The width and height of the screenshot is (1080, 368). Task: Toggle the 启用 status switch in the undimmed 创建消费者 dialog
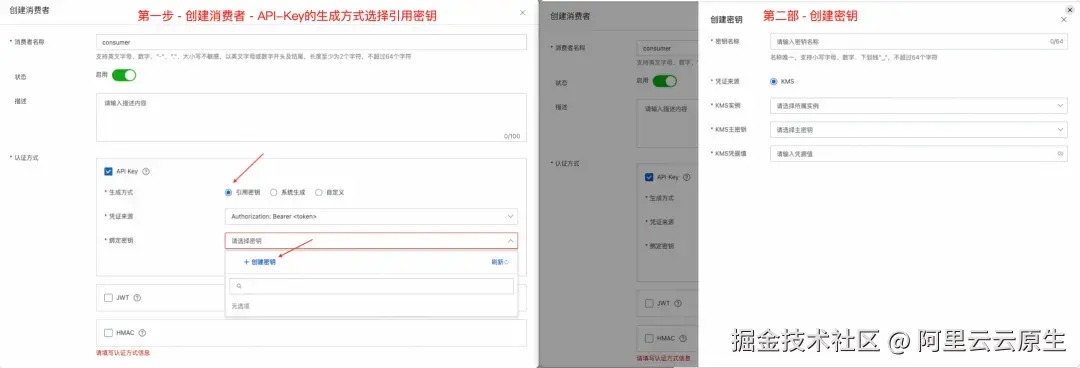[x=124, y=75]
